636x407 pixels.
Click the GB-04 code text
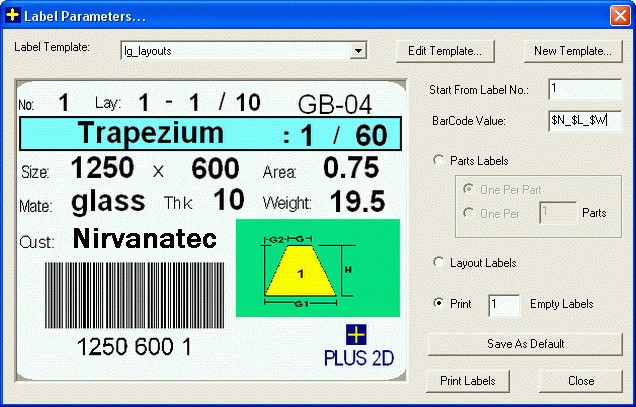335,105
